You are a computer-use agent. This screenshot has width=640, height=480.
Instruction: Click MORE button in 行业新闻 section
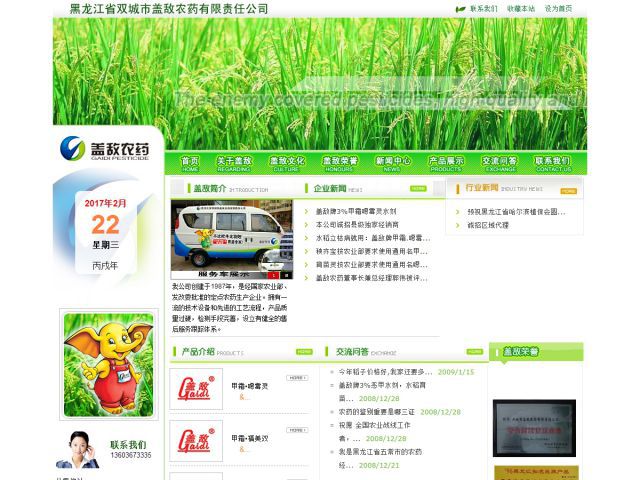[568, 190]
